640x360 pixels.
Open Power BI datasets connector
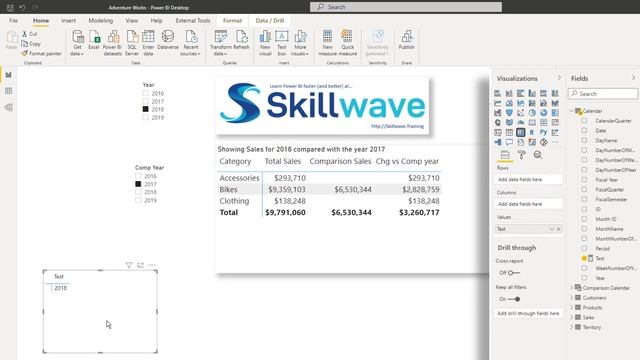click(x=112, y=43)
